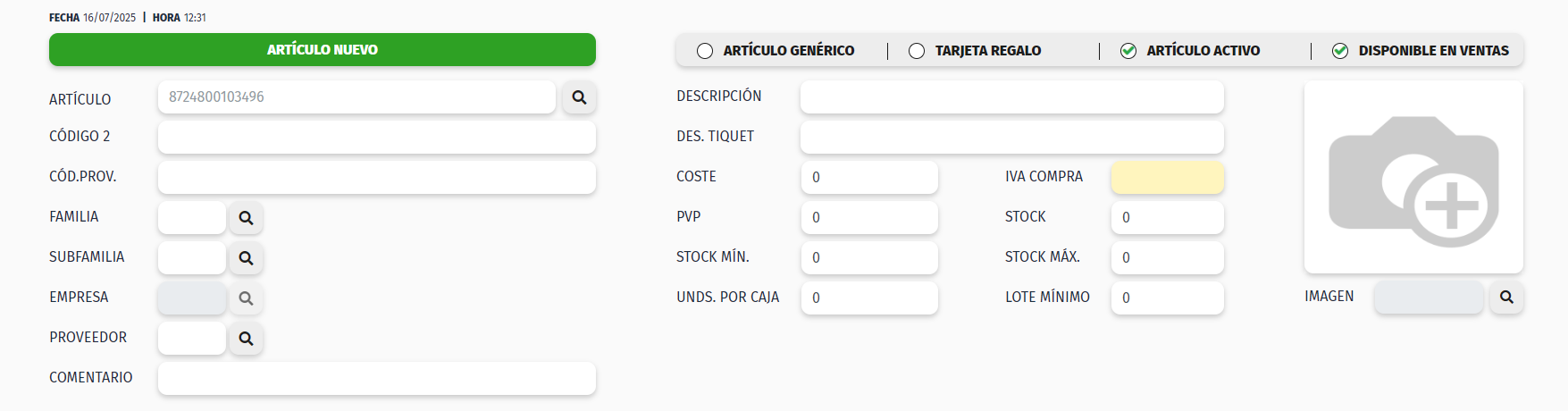Toggle ARTÍCULO ACTIVO check
1568x411 pixels.
pos(1128,51)
